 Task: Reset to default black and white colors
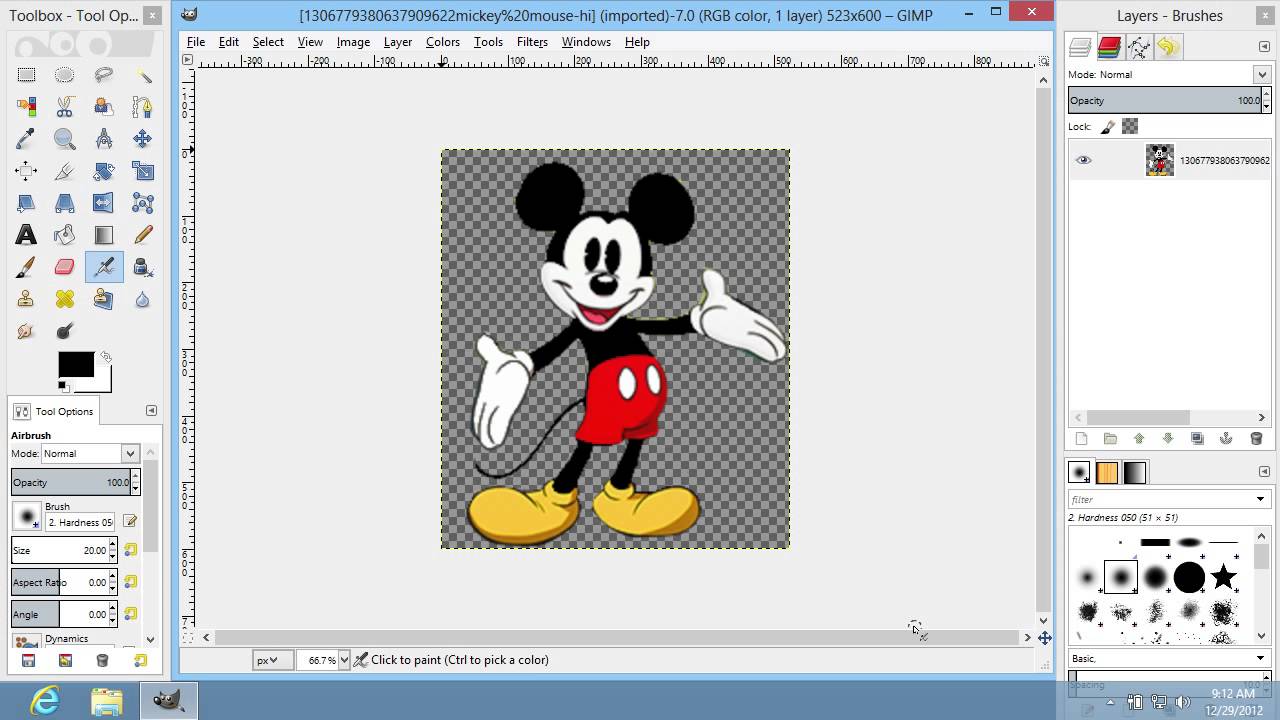[62, 386]
